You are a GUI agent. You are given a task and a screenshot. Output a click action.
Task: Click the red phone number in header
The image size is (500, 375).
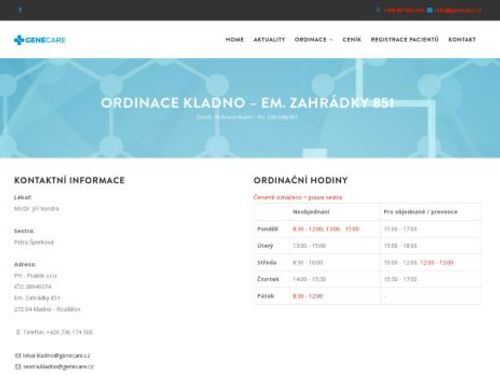404,10
